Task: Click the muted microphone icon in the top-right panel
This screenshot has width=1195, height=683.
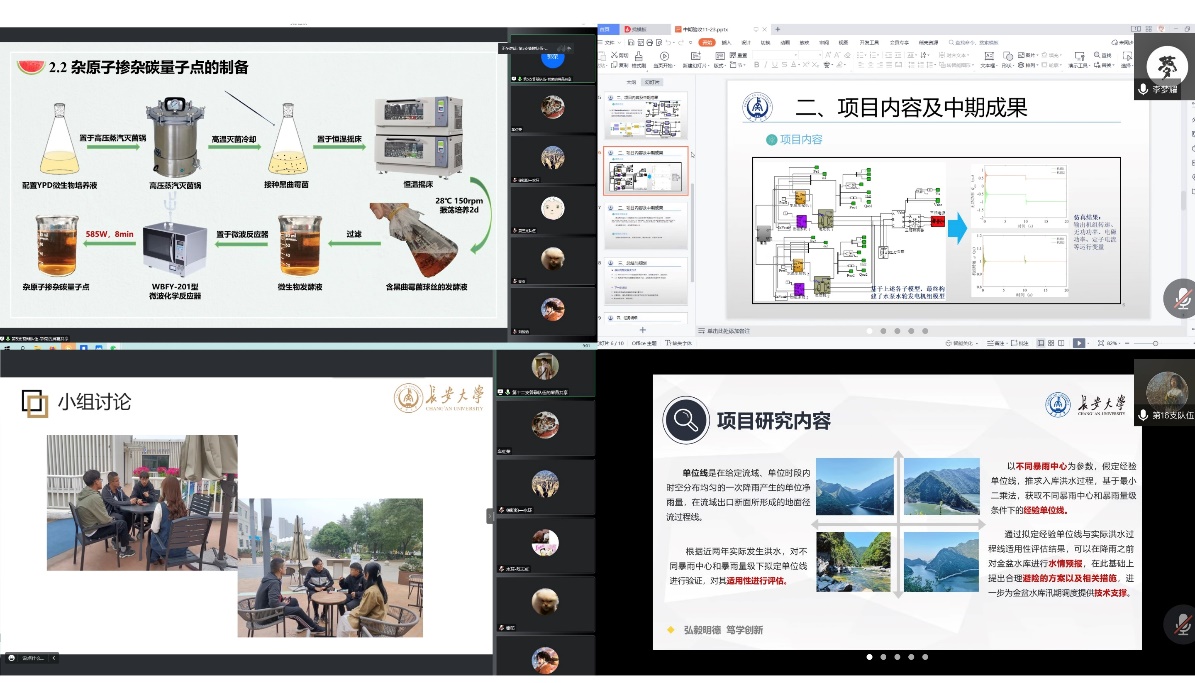Action: point(1181,299)
